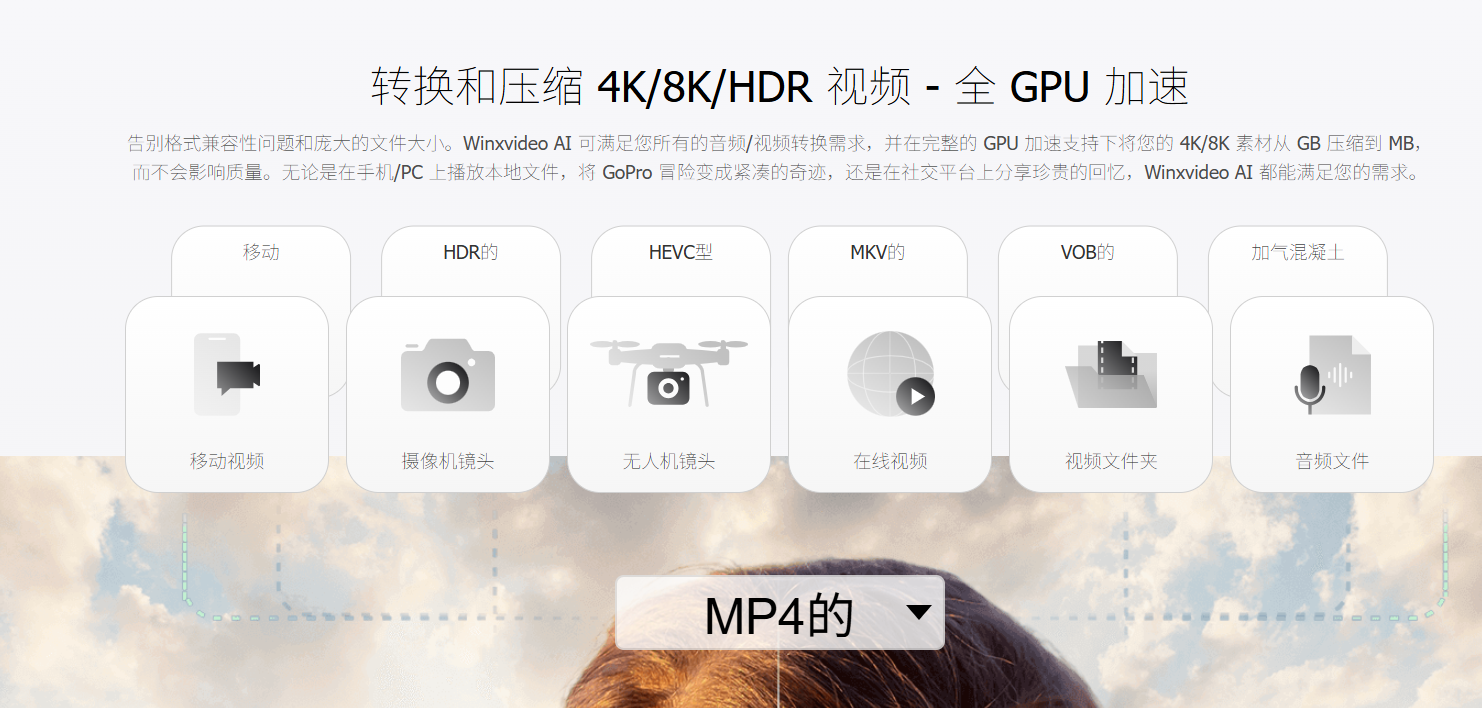Click the mobile phone video icon
This screenshot has width=1482, height=708.
click(227, 374)
